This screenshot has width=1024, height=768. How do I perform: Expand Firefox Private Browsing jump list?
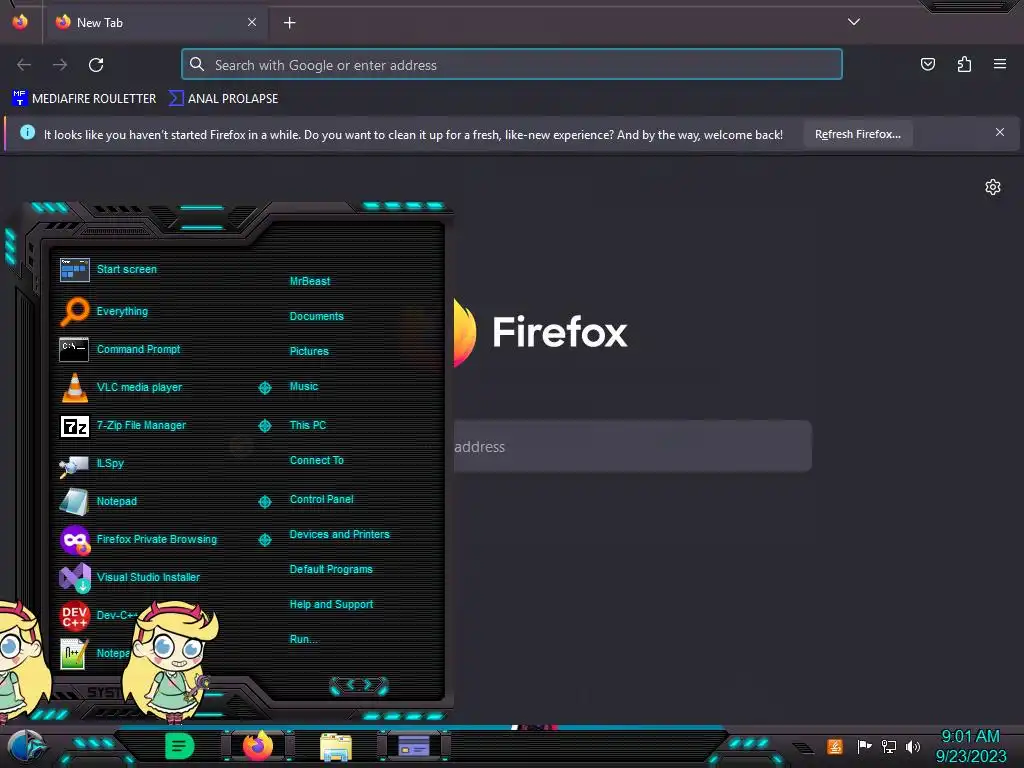264,539
